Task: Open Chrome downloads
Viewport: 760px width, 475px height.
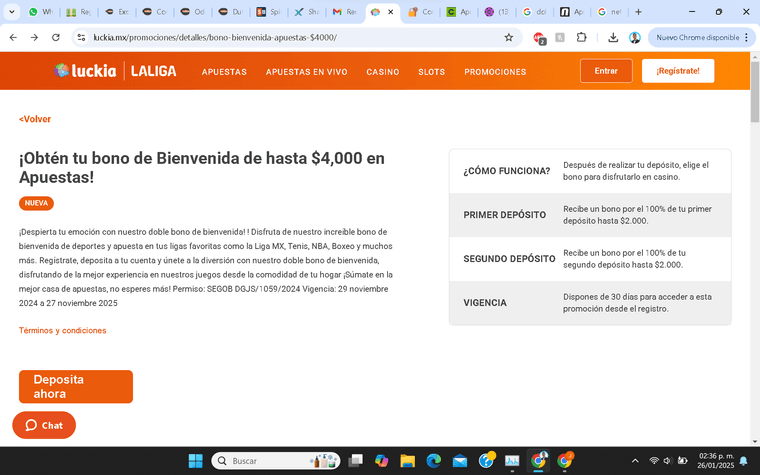Action: point(613,37)
